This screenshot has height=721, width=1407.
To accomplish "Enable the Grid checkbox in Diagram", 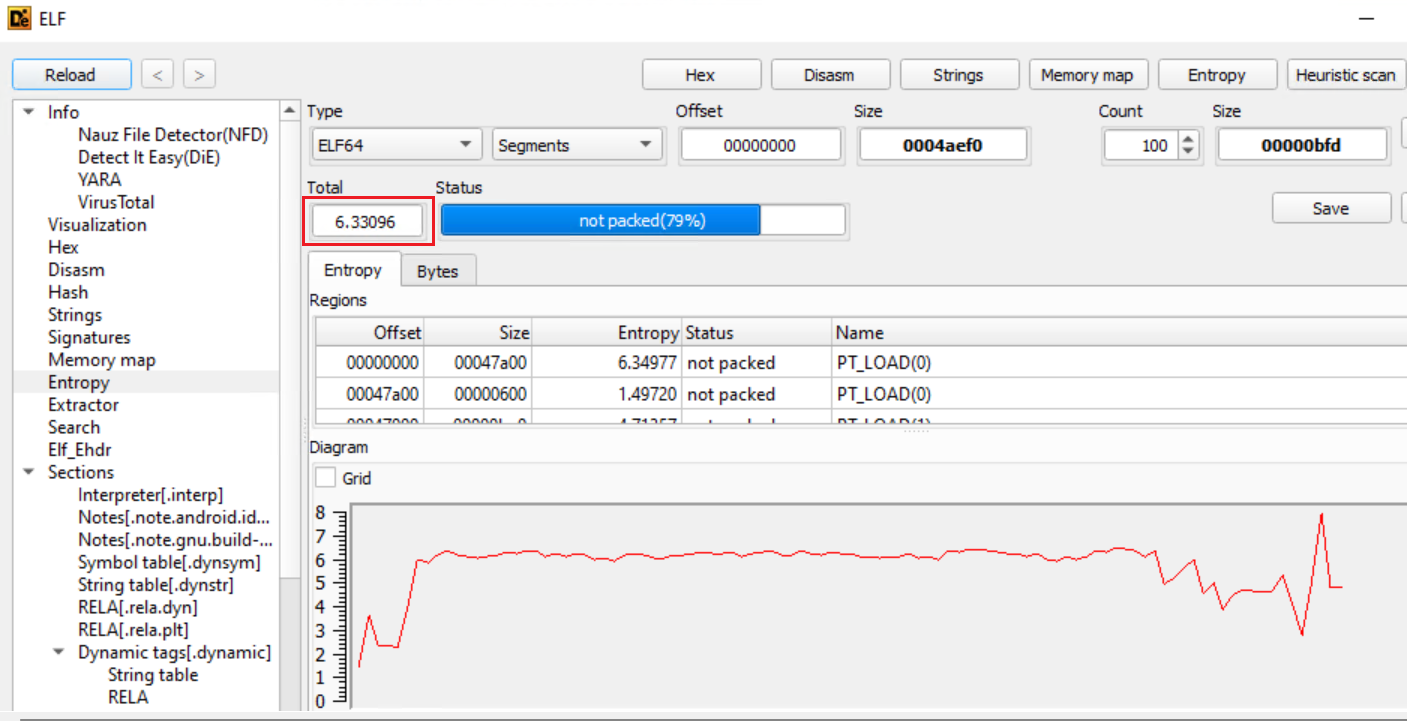I will click(x=325, y=478).
